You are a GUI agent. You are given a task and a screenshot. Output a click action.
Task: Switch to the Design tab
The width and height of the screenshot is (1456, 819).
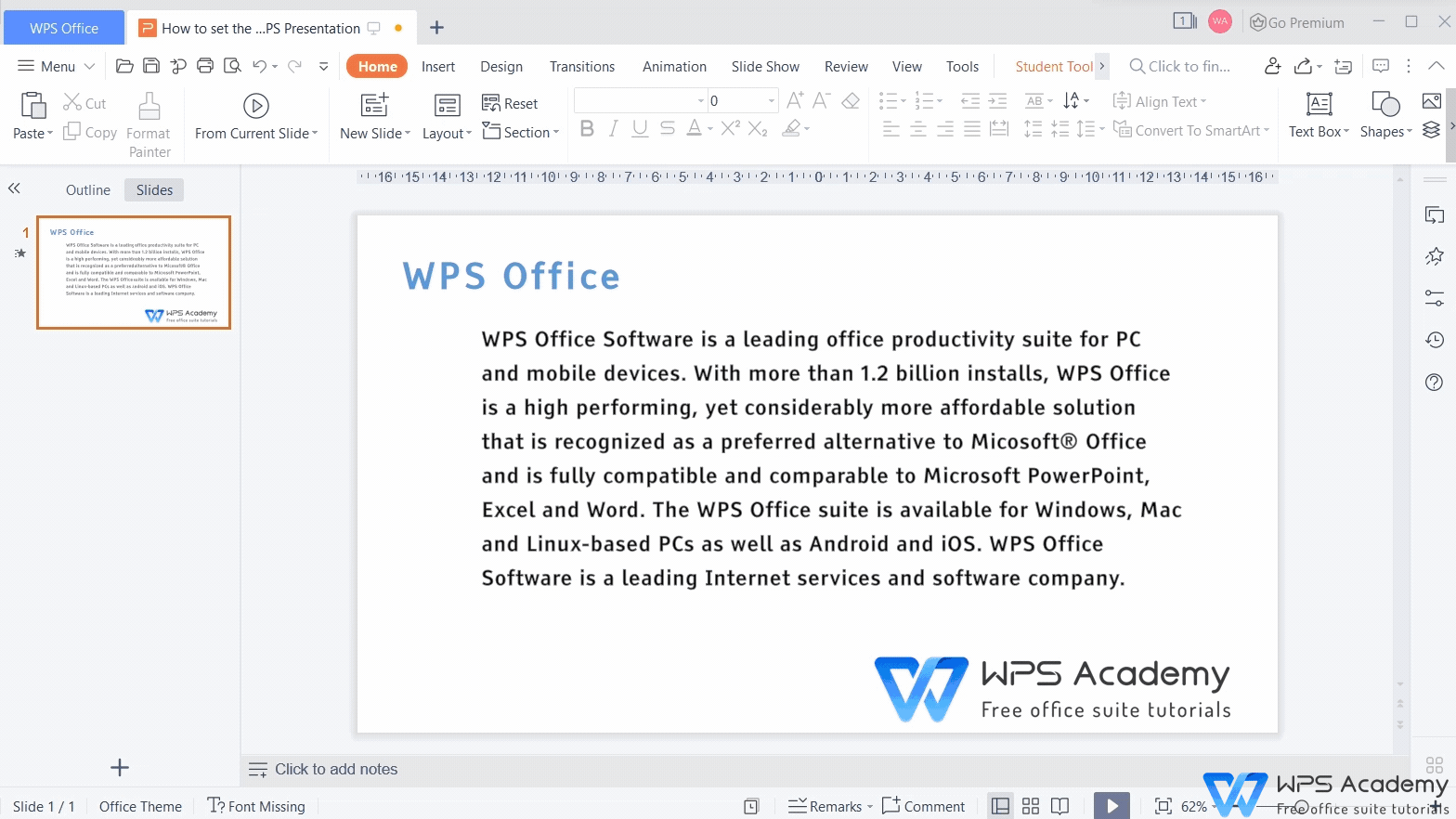[x=501, y=66]
